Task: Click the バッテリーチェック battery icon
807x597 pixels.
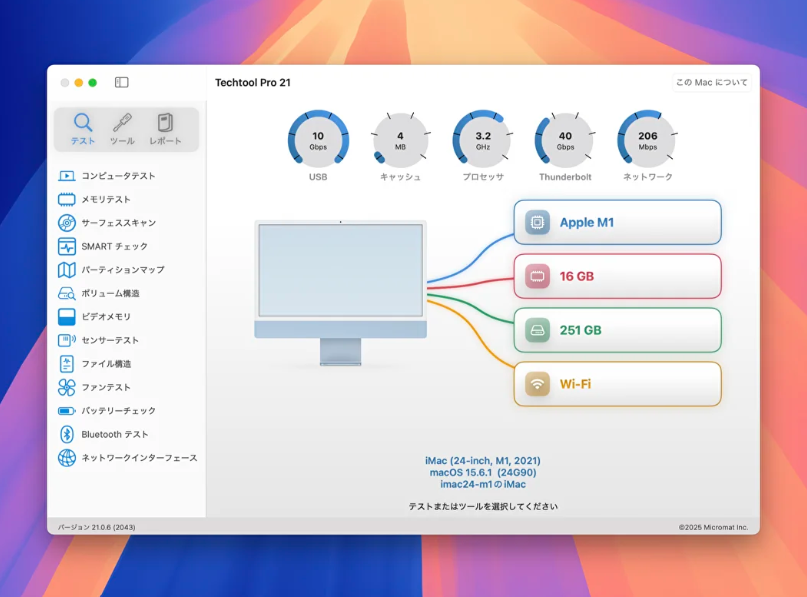Action: (66, 411)
